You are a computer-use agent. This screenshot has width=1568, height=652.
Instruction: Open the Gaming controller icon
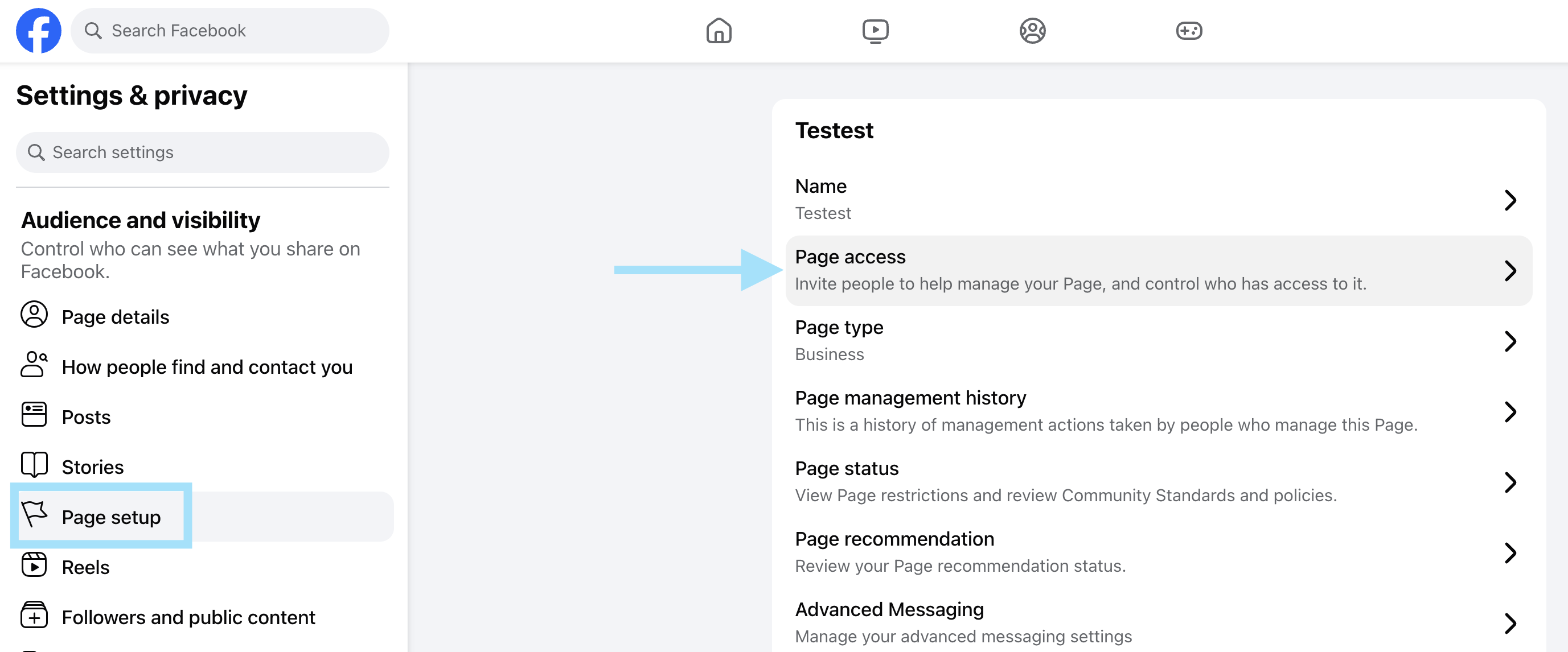pos(1188,30)
